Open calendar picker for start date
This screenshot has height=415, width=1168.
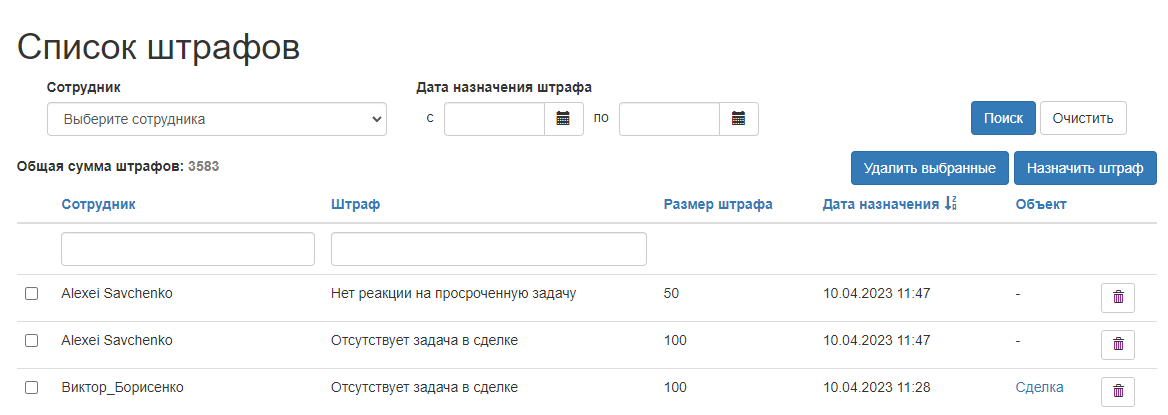click(564, 118)
